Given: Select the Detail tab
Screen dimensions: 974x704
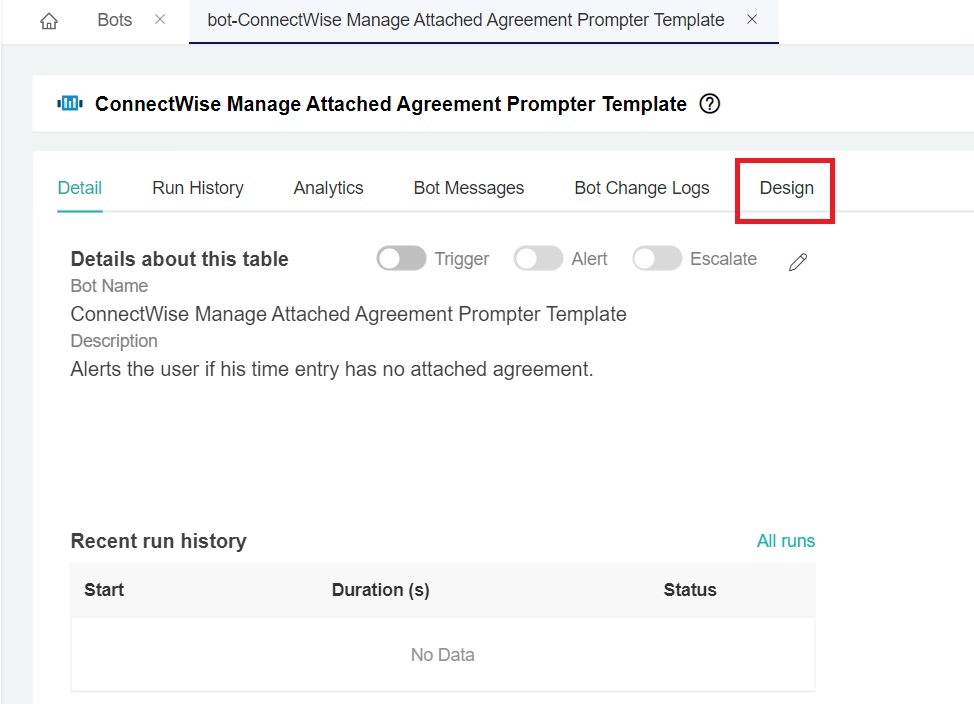Looking at the screenshot, I should click(80, 188).
